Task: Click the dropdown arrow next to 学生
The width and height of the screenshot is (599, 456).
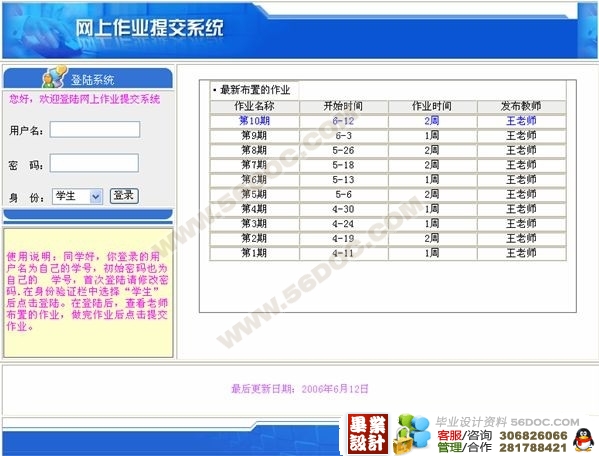Action: tap(96, 197)
